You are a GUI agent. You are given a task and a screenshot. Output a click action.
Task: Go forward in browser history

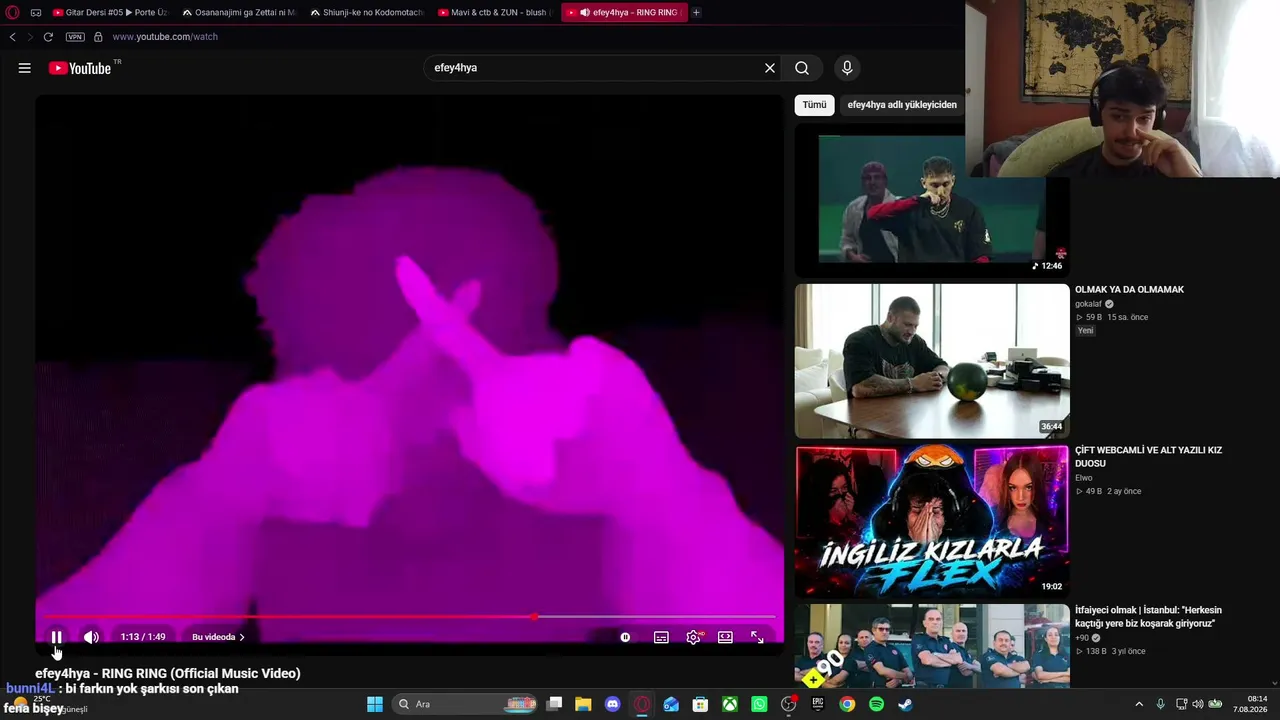coord(30,37)
